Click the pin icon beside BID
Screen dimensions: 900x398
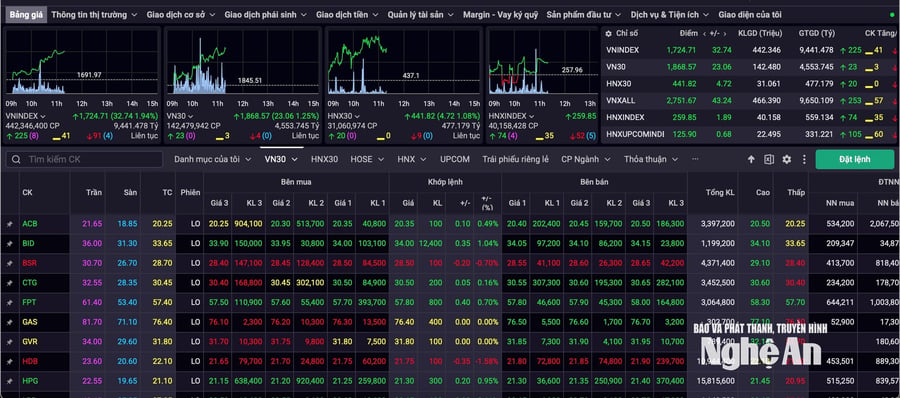tap(9, 244)
